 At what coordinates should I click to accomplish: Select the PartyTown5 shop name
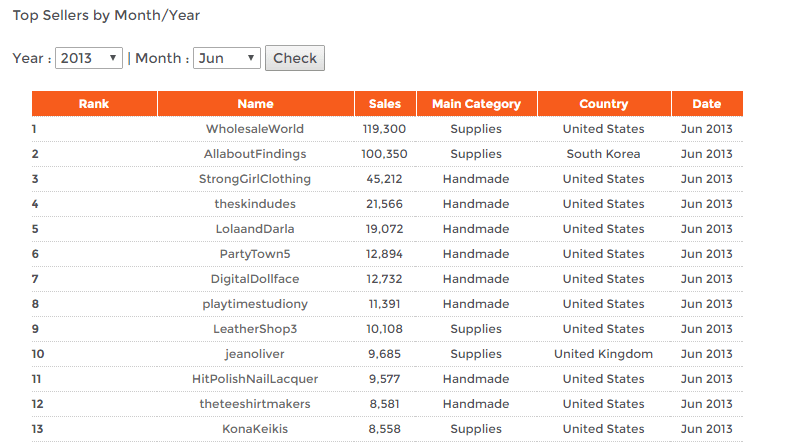point(255,254)
